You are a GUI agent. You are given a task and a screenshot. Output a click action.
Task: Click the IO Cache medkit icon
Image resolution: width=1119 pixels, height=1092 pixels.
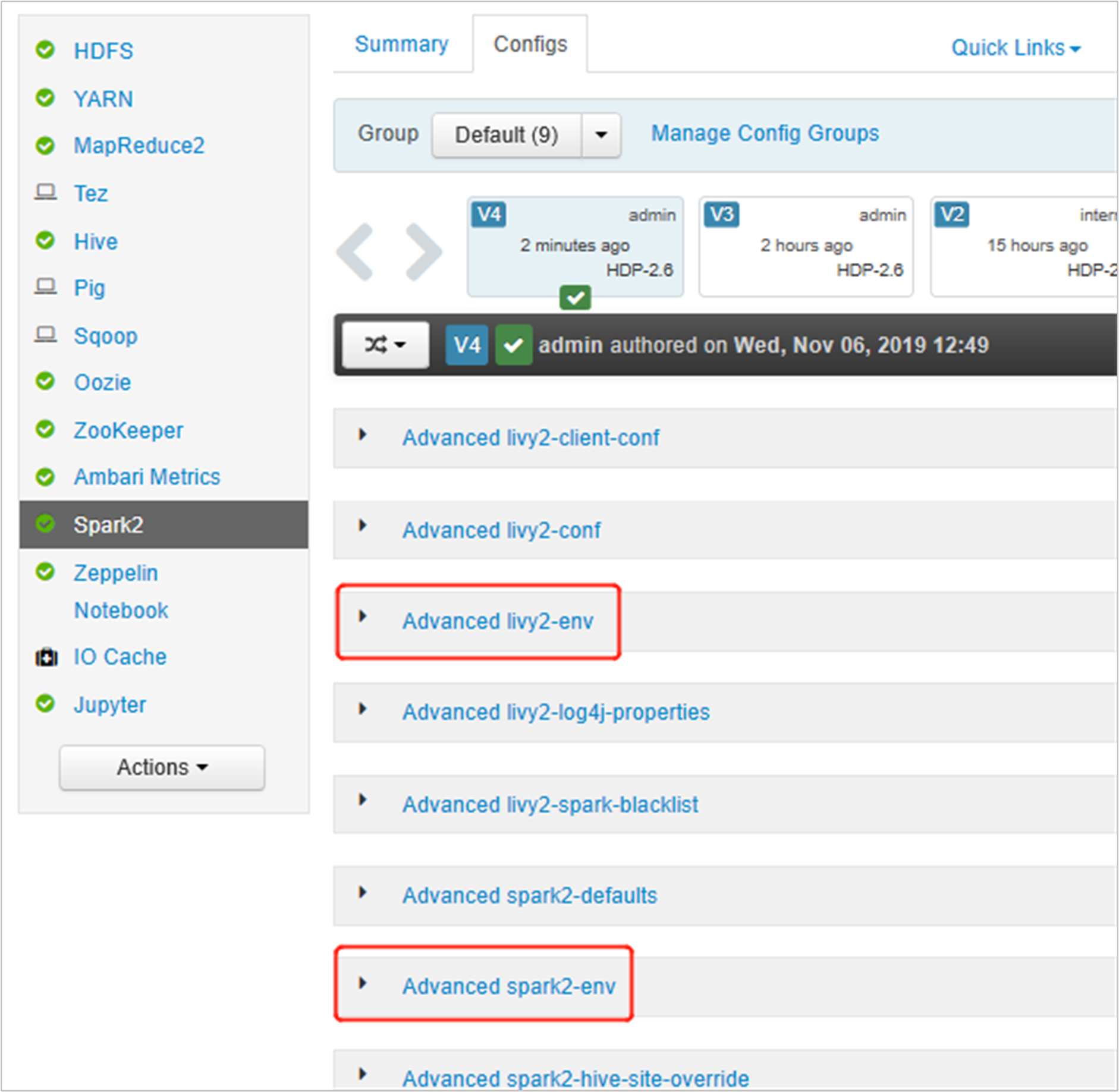pyautogui.click(x=46, y=657)
